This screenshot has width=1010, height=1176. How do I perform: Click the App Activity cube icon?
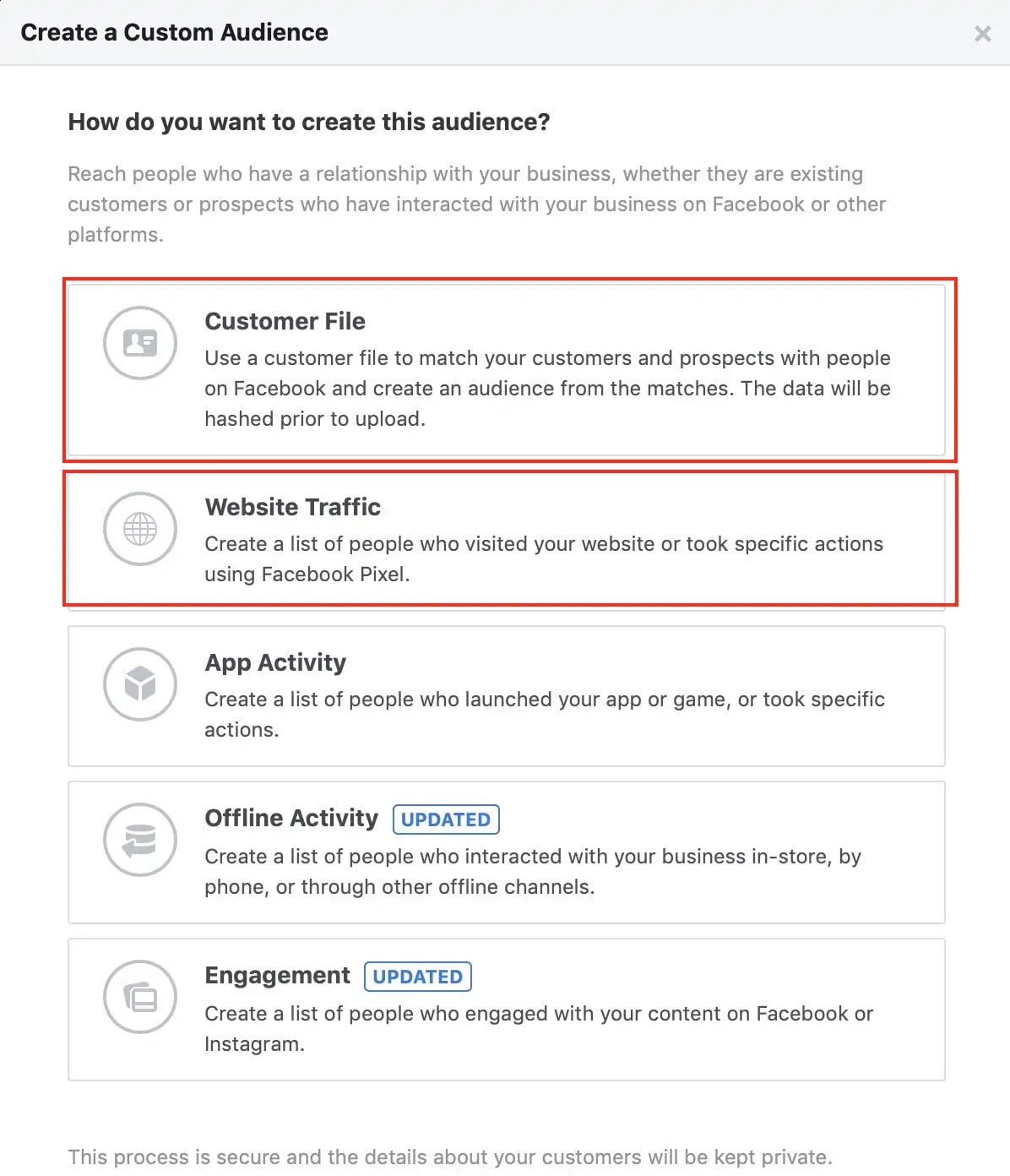140,684
